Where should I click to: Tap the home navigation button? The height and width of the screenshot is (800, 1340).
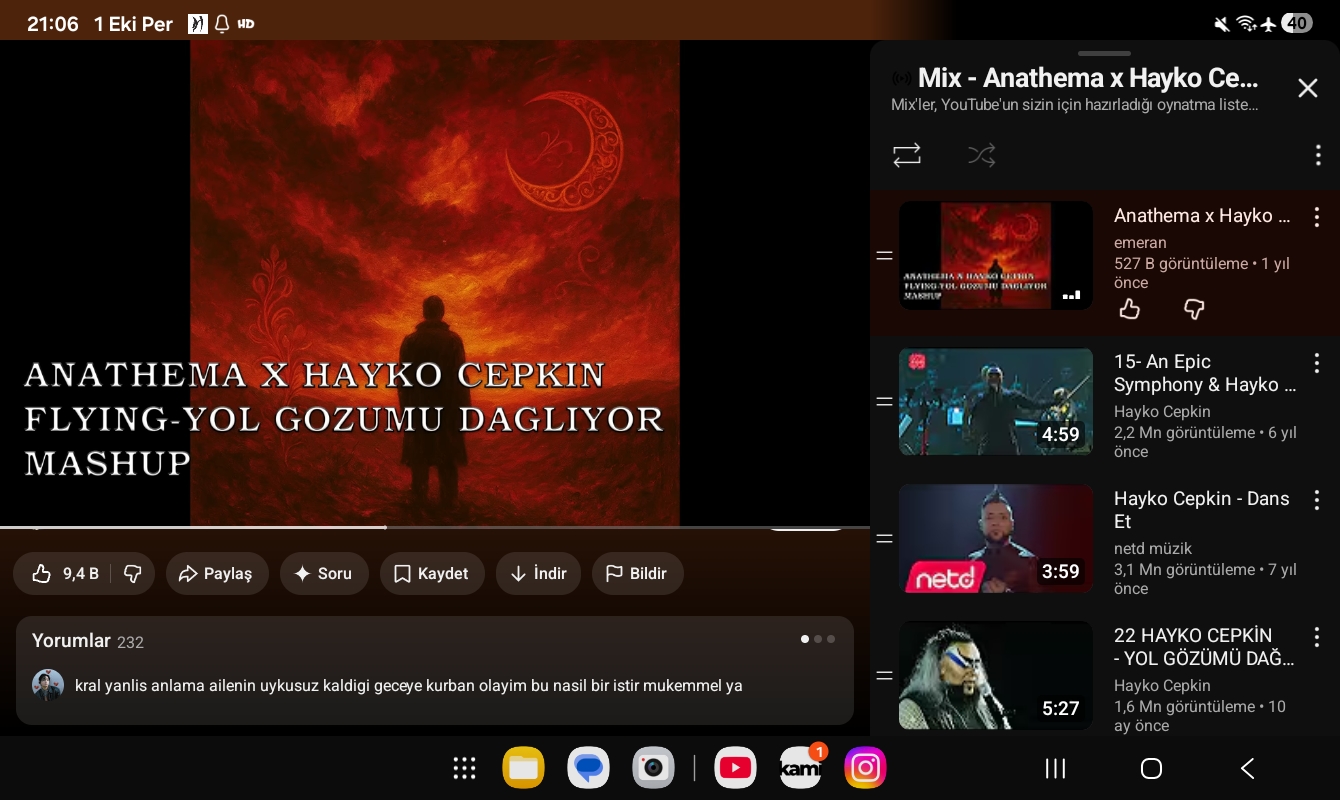[x=1151, y=768]
